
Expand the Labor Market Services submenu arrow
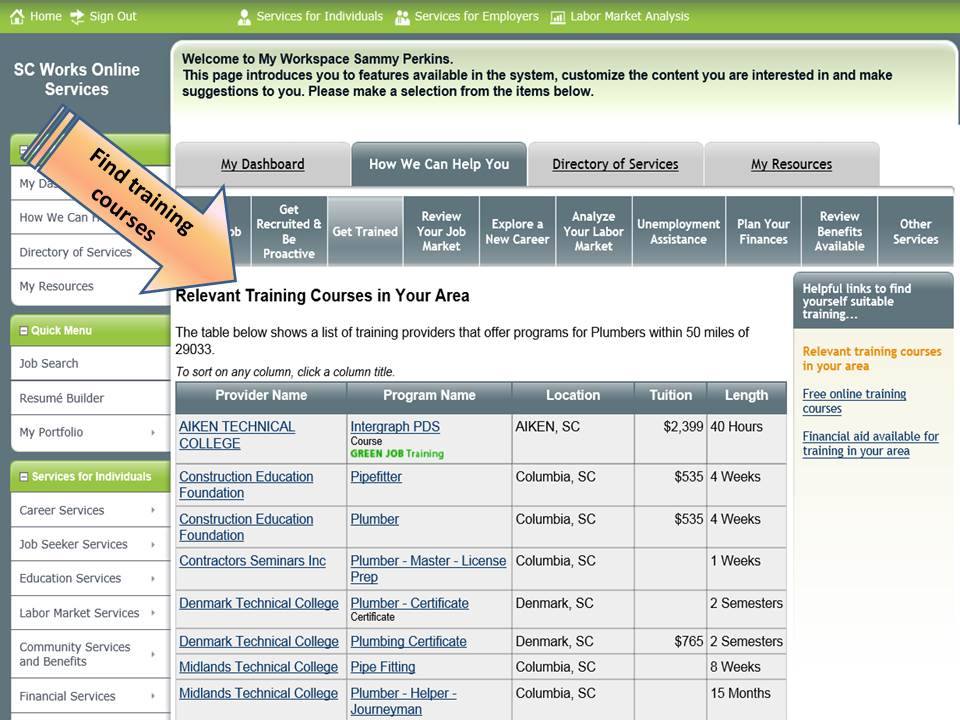(153, 613)
